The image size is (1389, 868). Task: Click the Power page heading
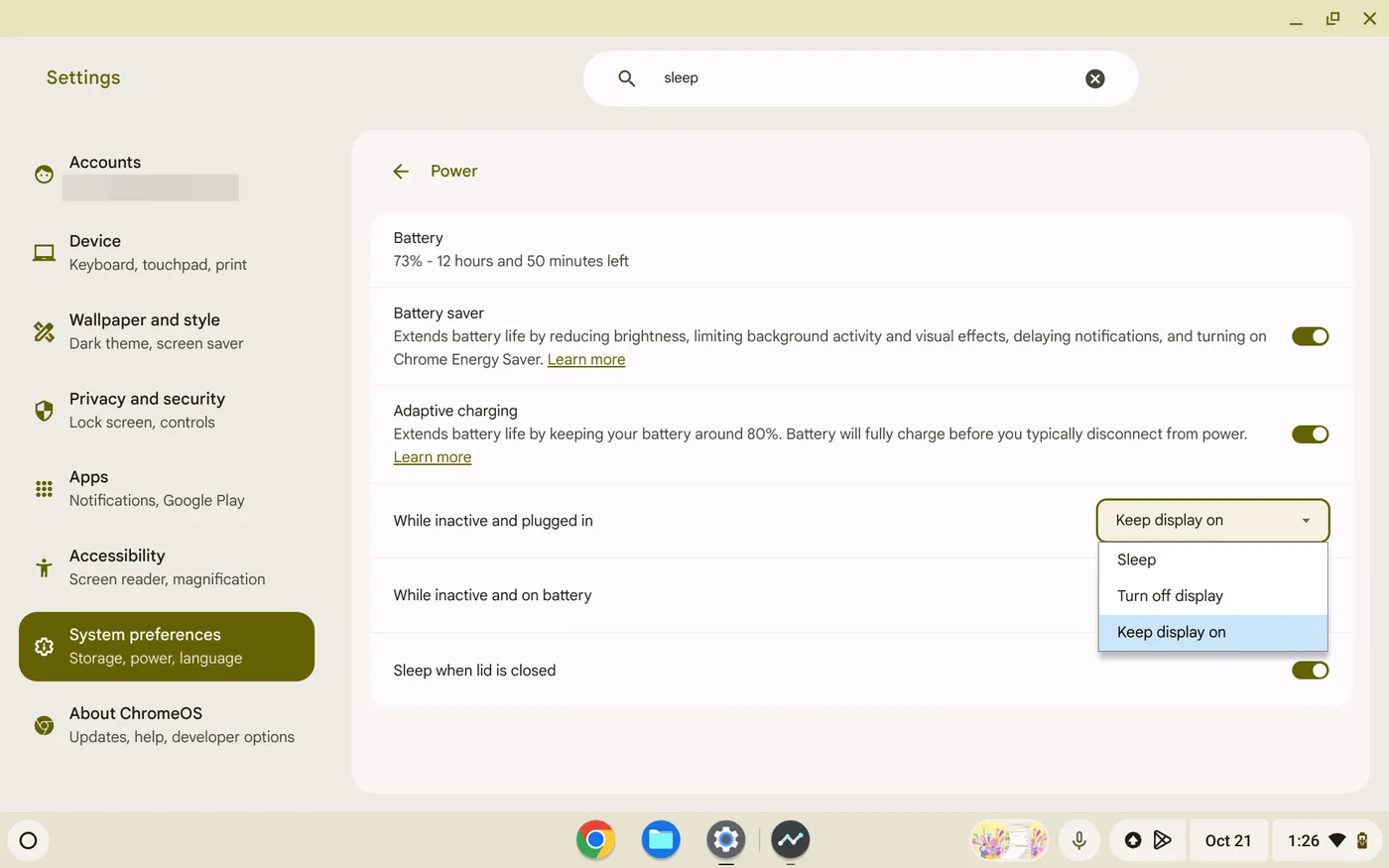pyautogui.click(x=454, y=171)
